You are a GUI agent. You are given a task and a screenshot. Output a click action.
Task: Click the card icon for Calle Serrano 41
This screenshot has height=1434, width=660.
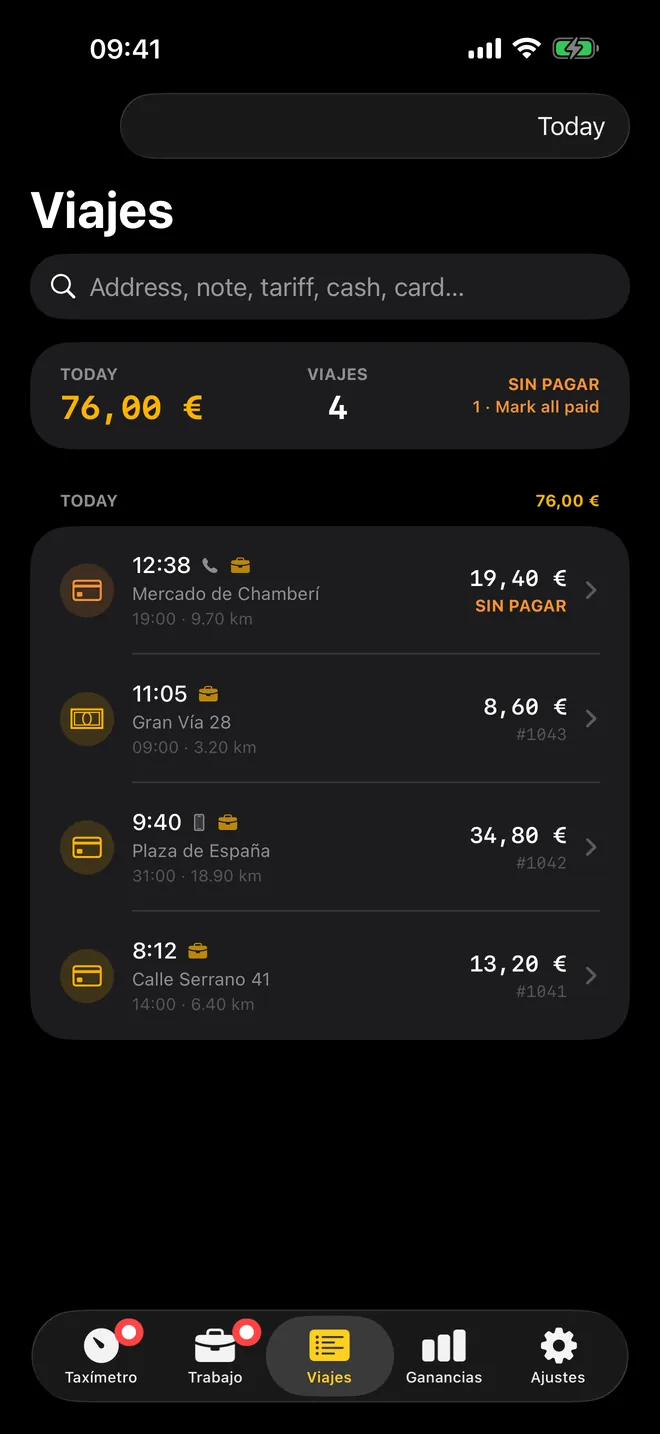click(x=87, y=976)
